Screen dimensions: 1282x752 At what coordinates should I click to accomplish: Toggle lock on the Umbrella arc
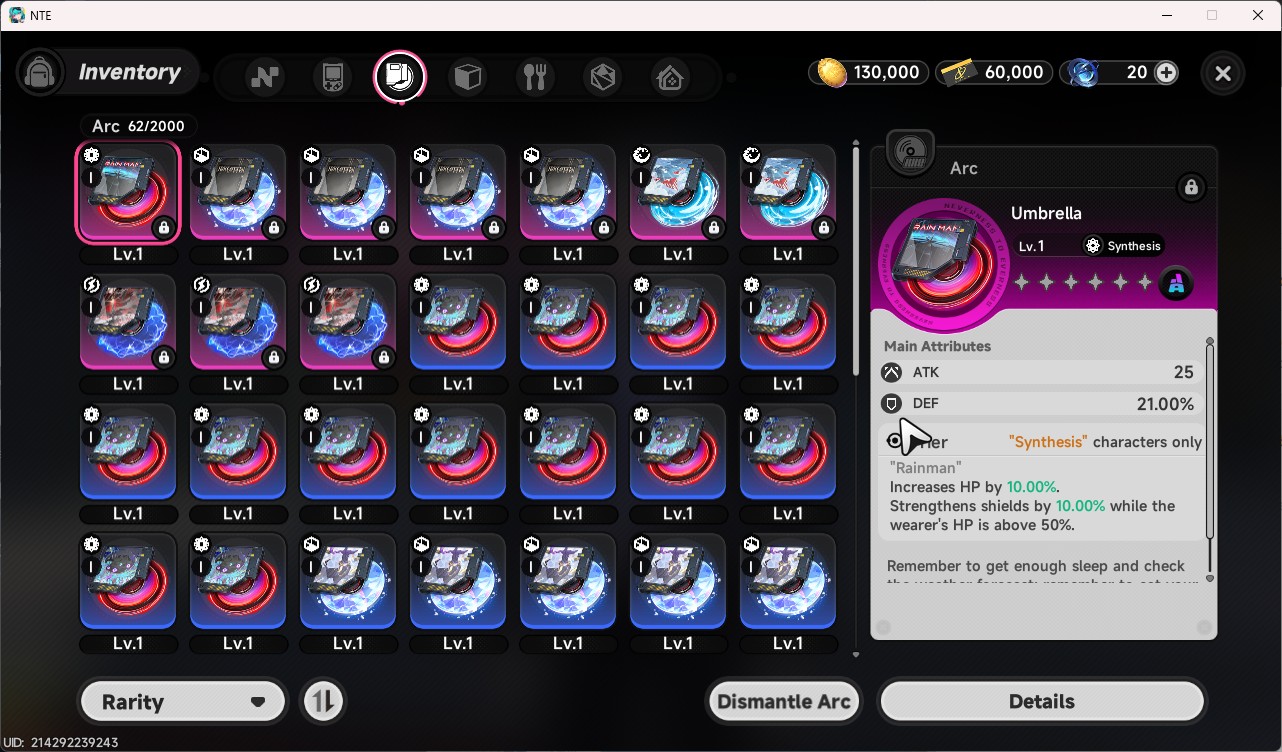point(1190,187)
